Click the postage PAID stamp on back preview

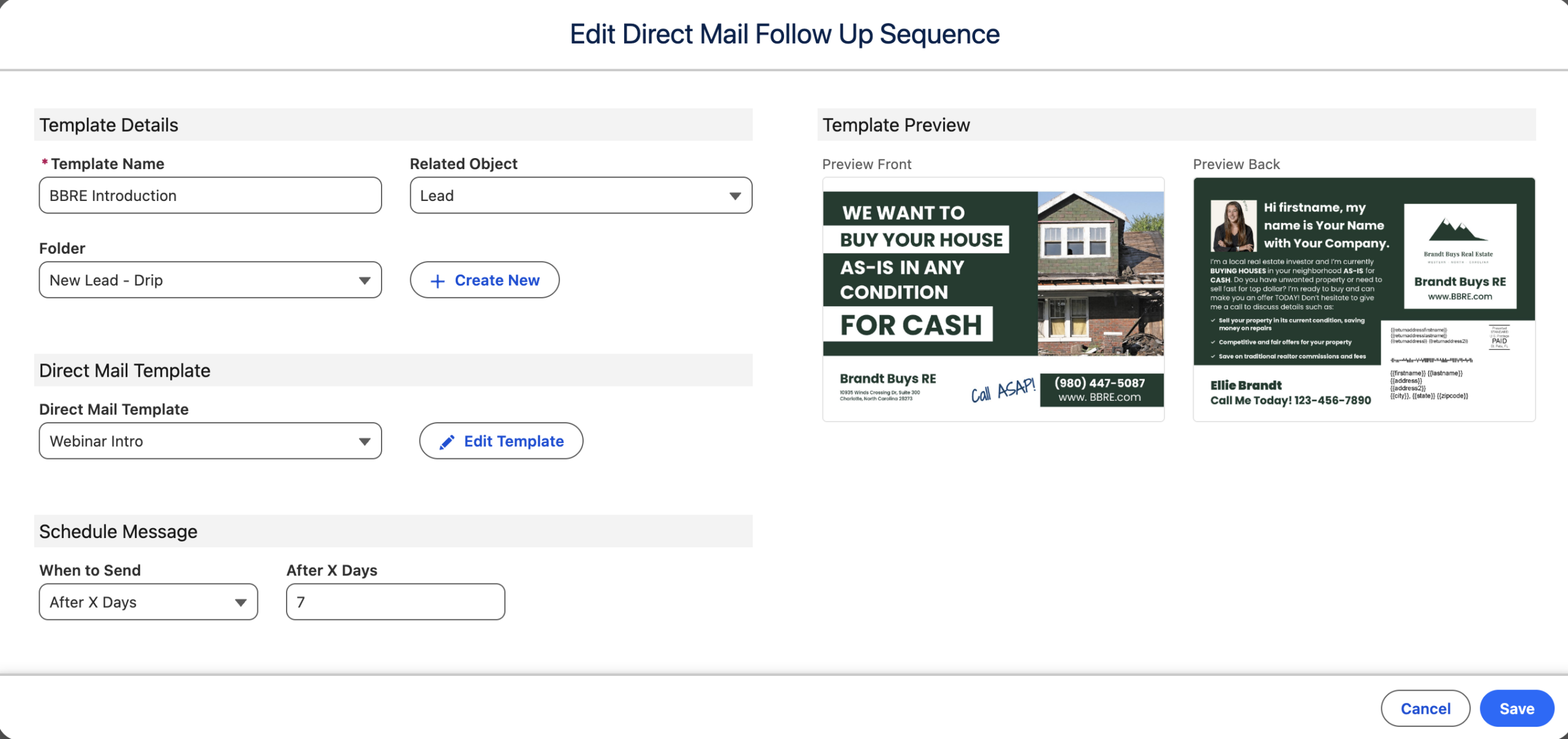point(1499,338)
